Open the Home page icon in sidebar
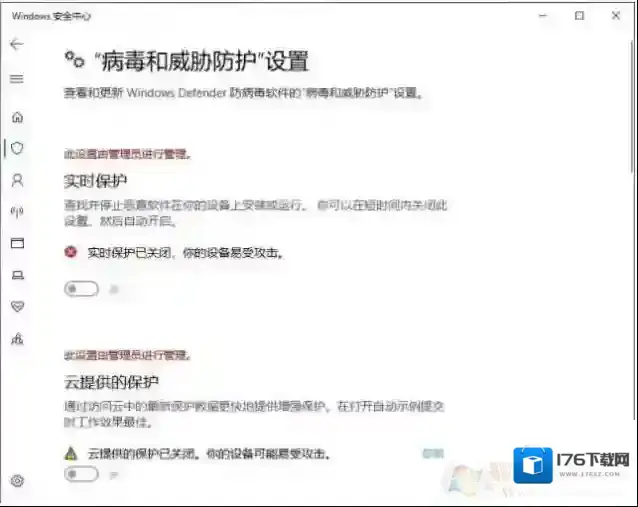638x507 pixels. (x=17, y=117)
